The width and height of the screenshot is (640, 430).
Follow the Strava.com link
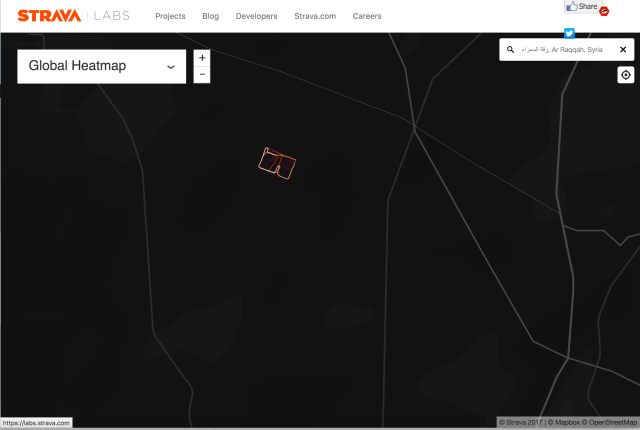(x=315, y=16)
